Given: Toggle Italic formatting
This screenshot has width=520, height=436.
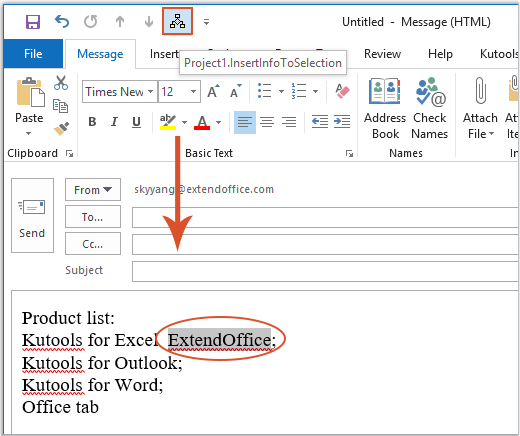Looking at the screenshot, I should click(114, 122).
